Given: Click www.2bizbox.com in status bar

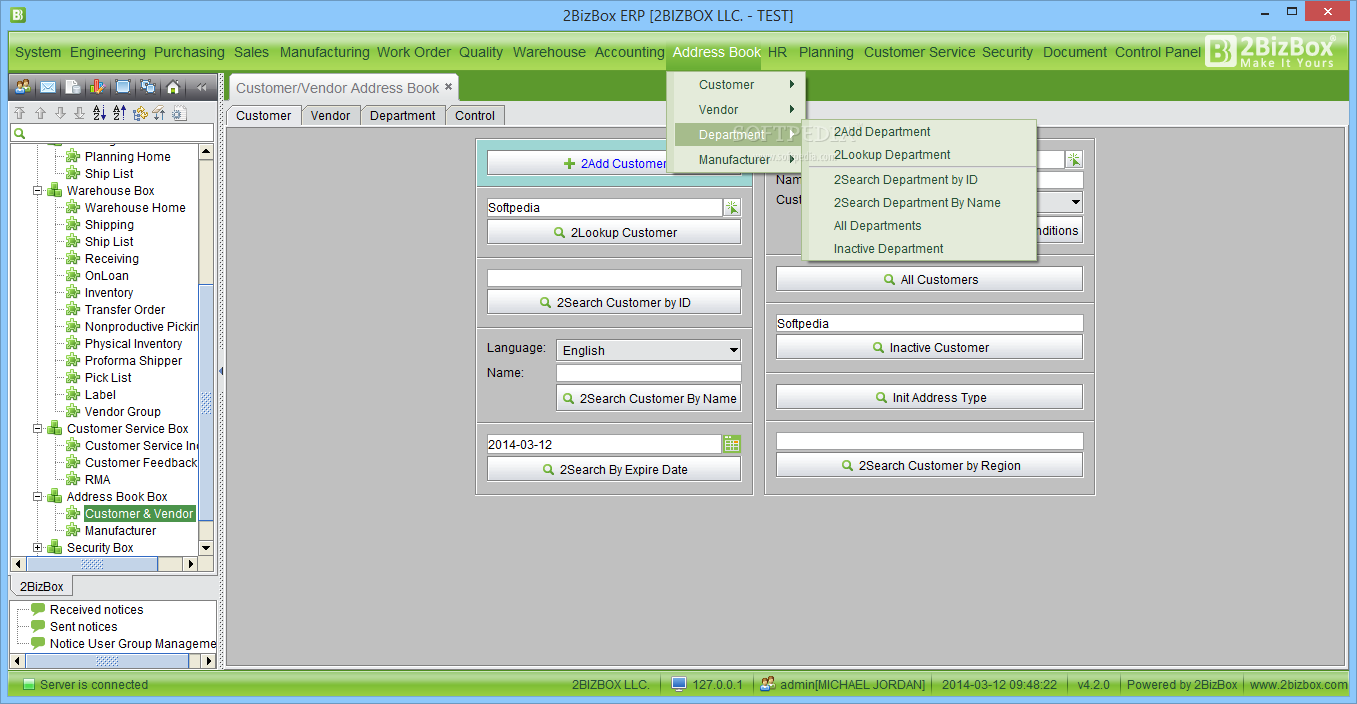Looking at the screenshot, I should click(1298, 685).
